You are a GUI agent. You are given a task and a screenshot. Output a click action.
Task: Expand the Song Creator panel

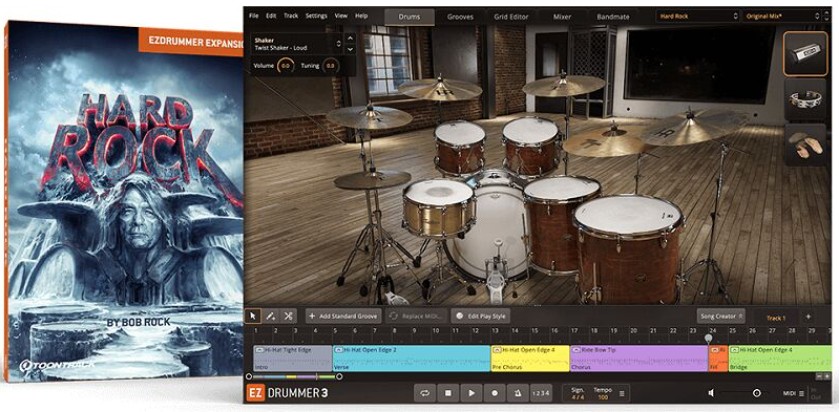(721, 316)
